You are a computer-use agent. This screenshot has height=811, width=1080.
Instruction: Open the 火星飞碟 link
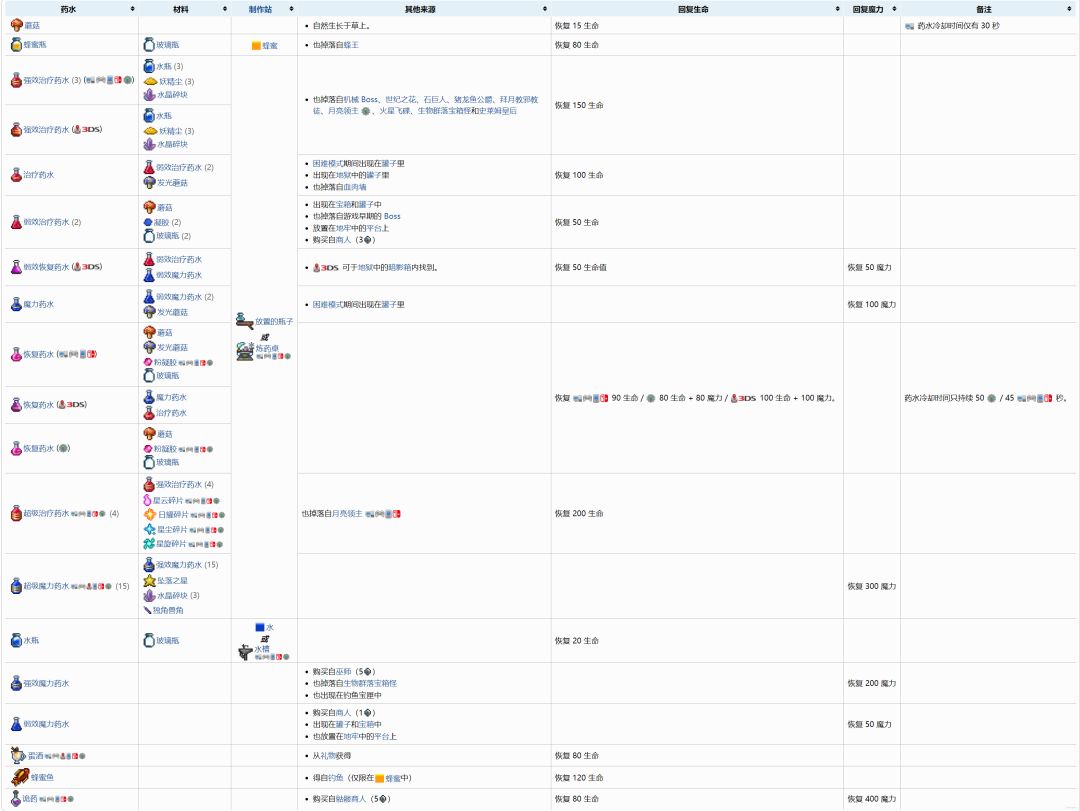click(395, 110)
